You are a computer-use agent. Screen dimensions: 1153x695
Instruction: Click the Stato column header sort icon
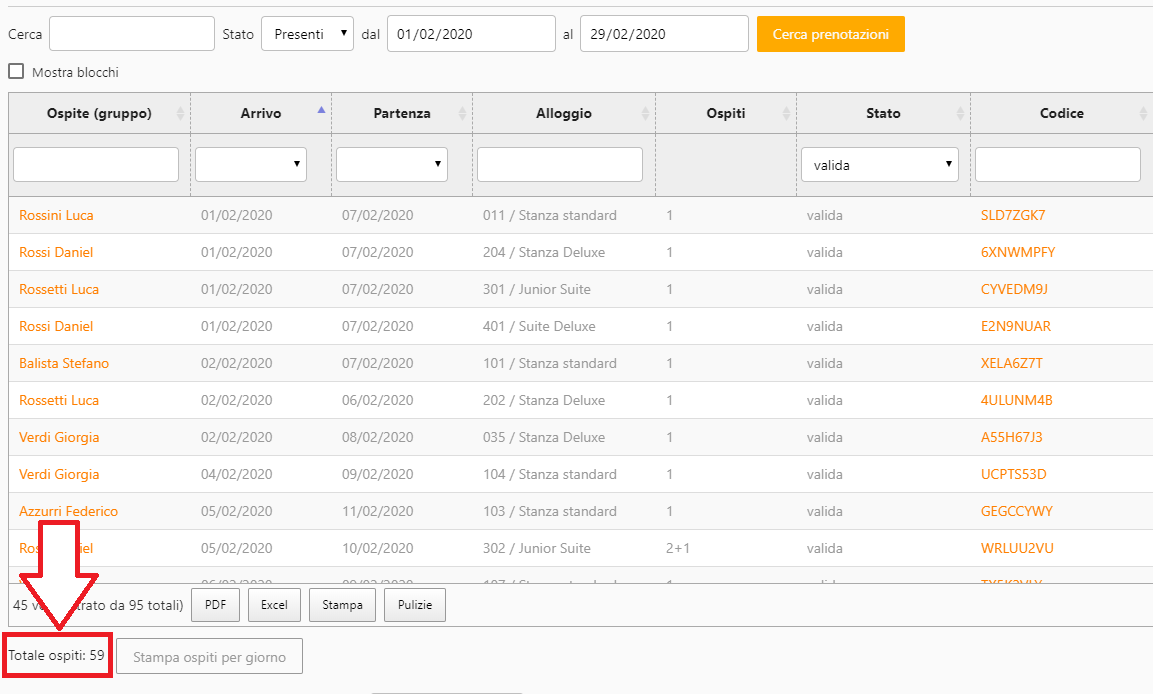coord(960,114)
